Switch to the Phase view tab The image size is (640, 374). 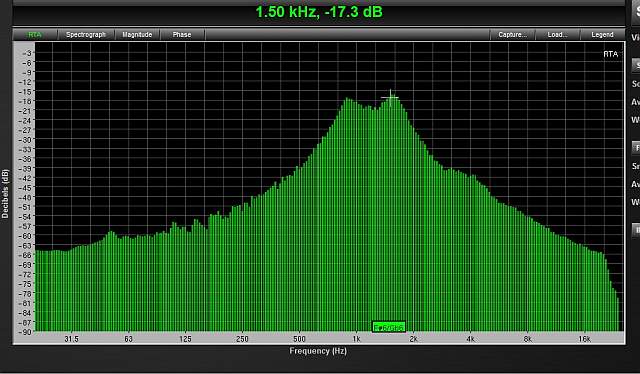click(182, 35)
